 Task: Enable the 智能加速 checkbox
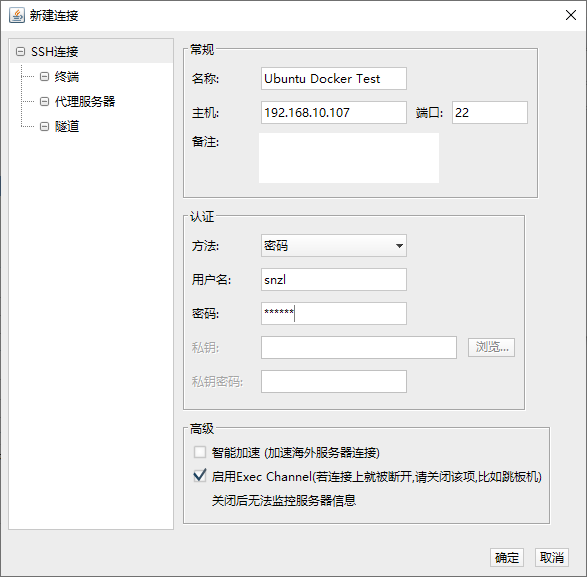[x=200, y=452]
